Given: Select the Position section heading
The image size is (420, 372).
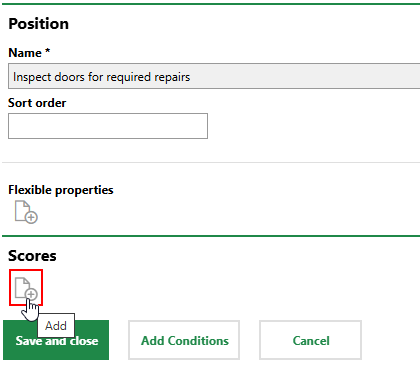Looking at the screenshot, I should 39,24.
